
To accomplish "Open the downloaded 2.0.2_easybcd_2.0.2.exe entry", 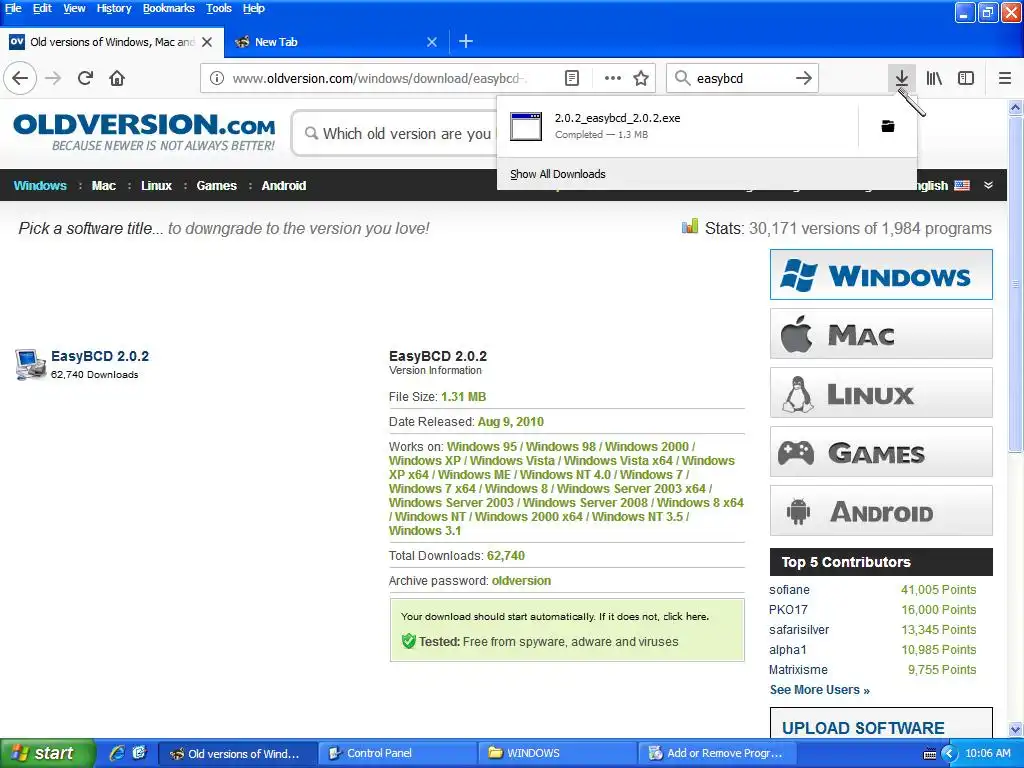I will (677, 126).
